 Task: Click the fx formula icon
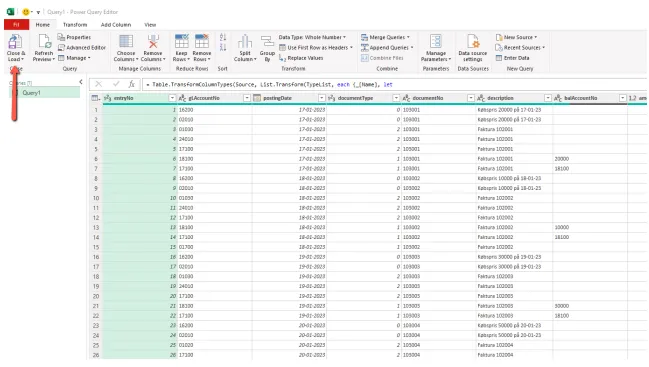pos(132,84)
